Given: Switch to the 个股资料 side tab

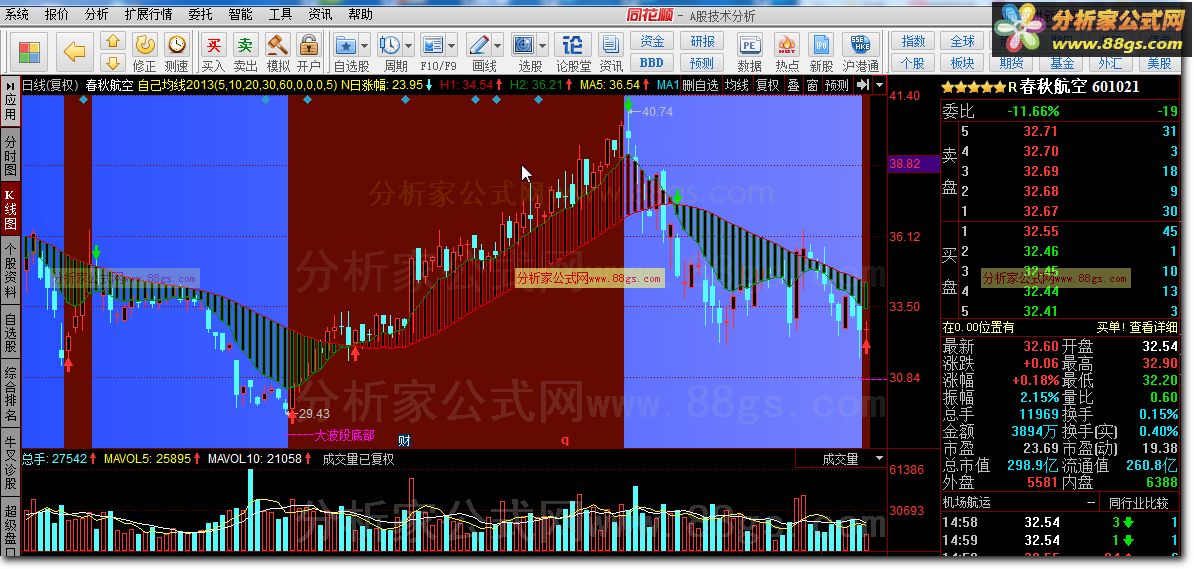Looking at the screenshot, I should pos(10,271).
